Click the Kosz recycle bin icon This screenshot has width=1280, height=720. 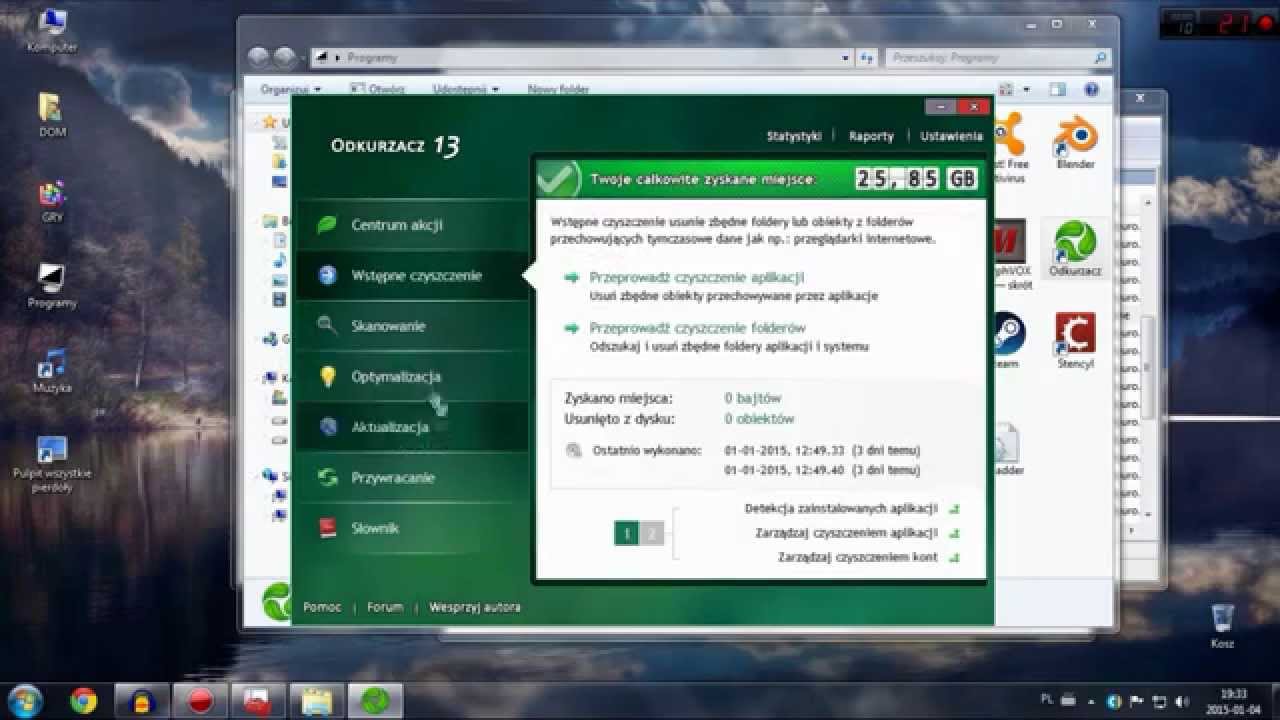coord(1222,626)
